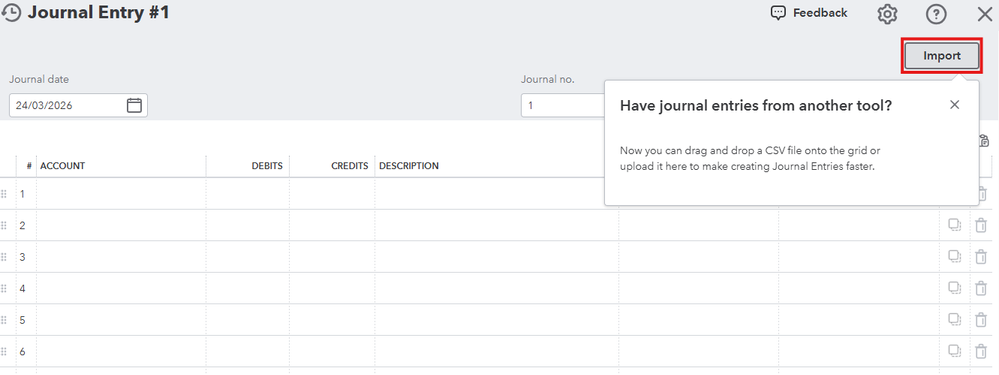The height and width of the screenshot is (375, 999).
Task: Click the Credits cell in row 5
Action: [x=332, y=320]
